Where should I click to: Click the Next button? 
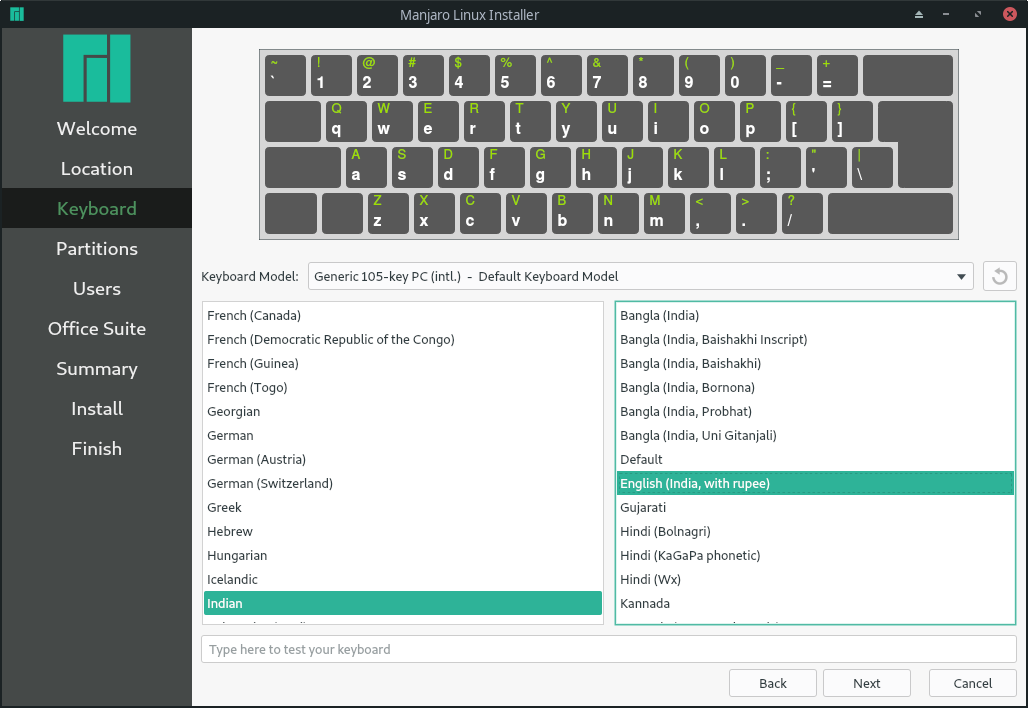coord(866,683)
